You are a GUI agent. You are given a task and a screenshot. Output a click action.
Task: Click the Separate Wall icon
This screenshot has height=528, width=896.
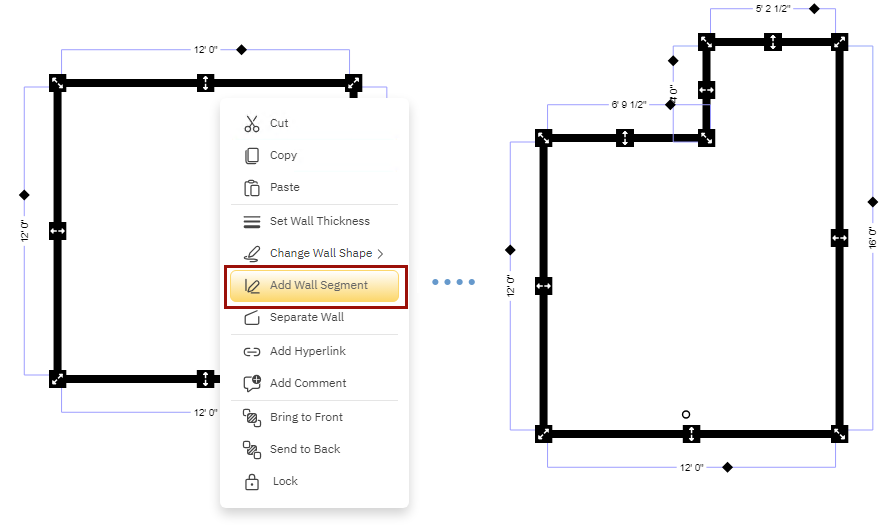[x=252, y=318]
